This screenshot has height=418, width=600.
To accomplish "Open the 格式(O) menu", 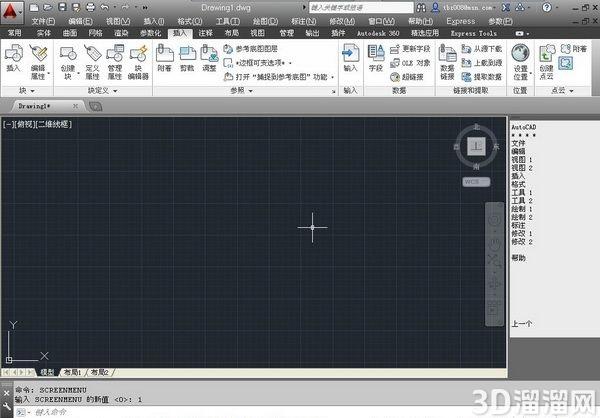I will pos(190,21).
